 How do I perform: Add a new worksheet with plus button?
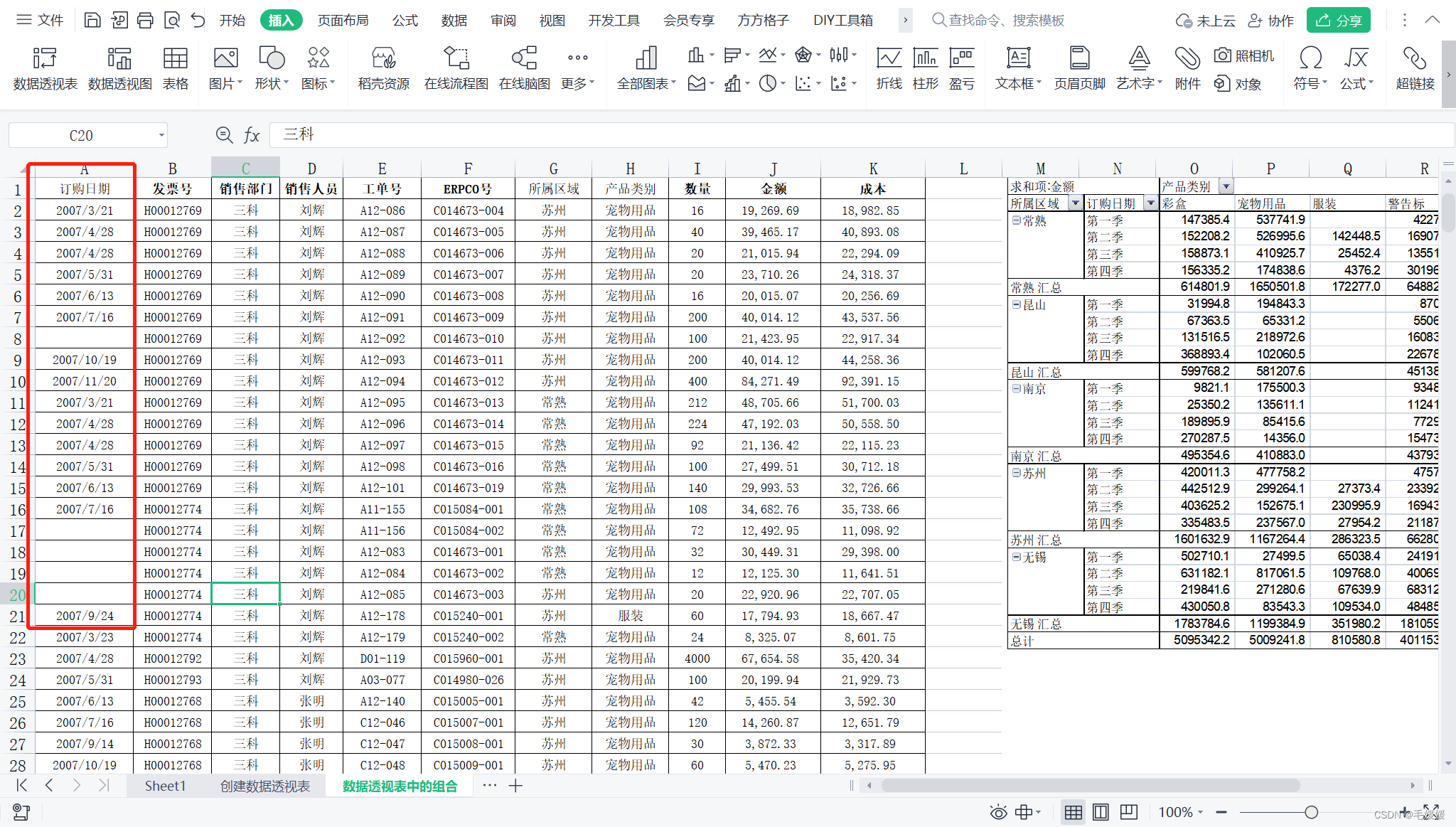(516, 786)
